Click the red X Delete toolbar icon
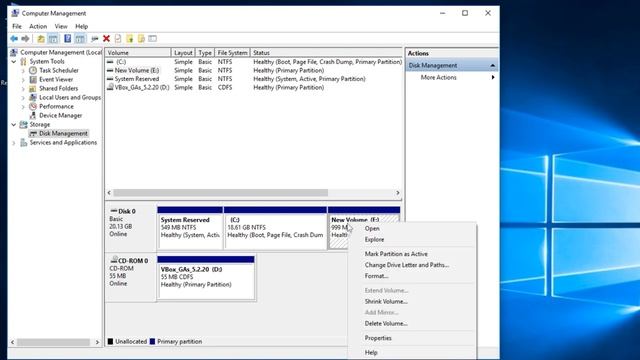The height and width of the screenshot is (360, 640). point(107,38)
